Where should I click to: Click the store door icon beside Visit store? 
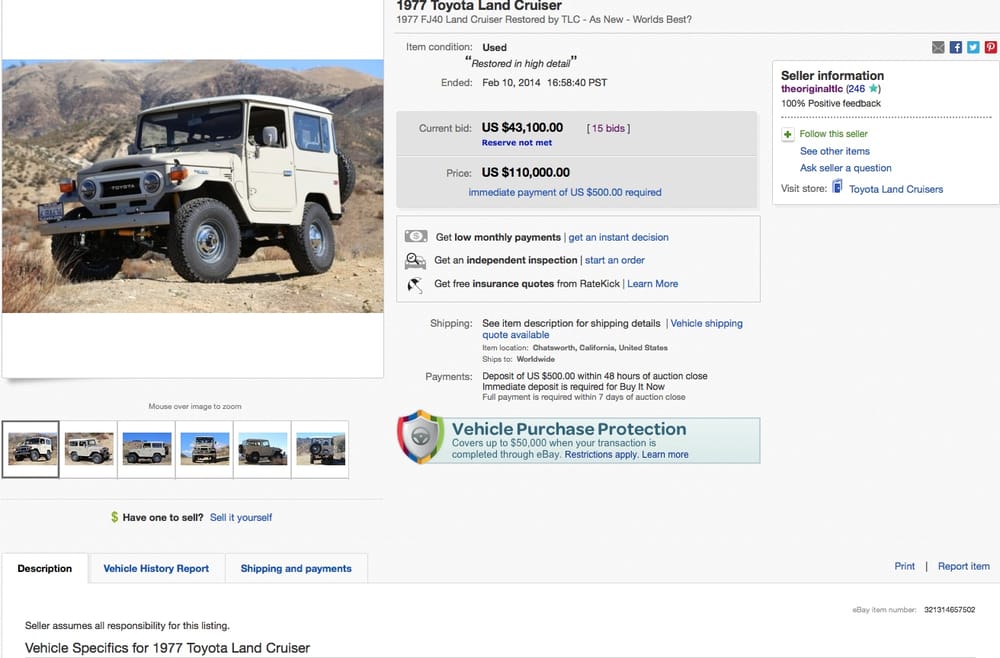coord(837,187)
